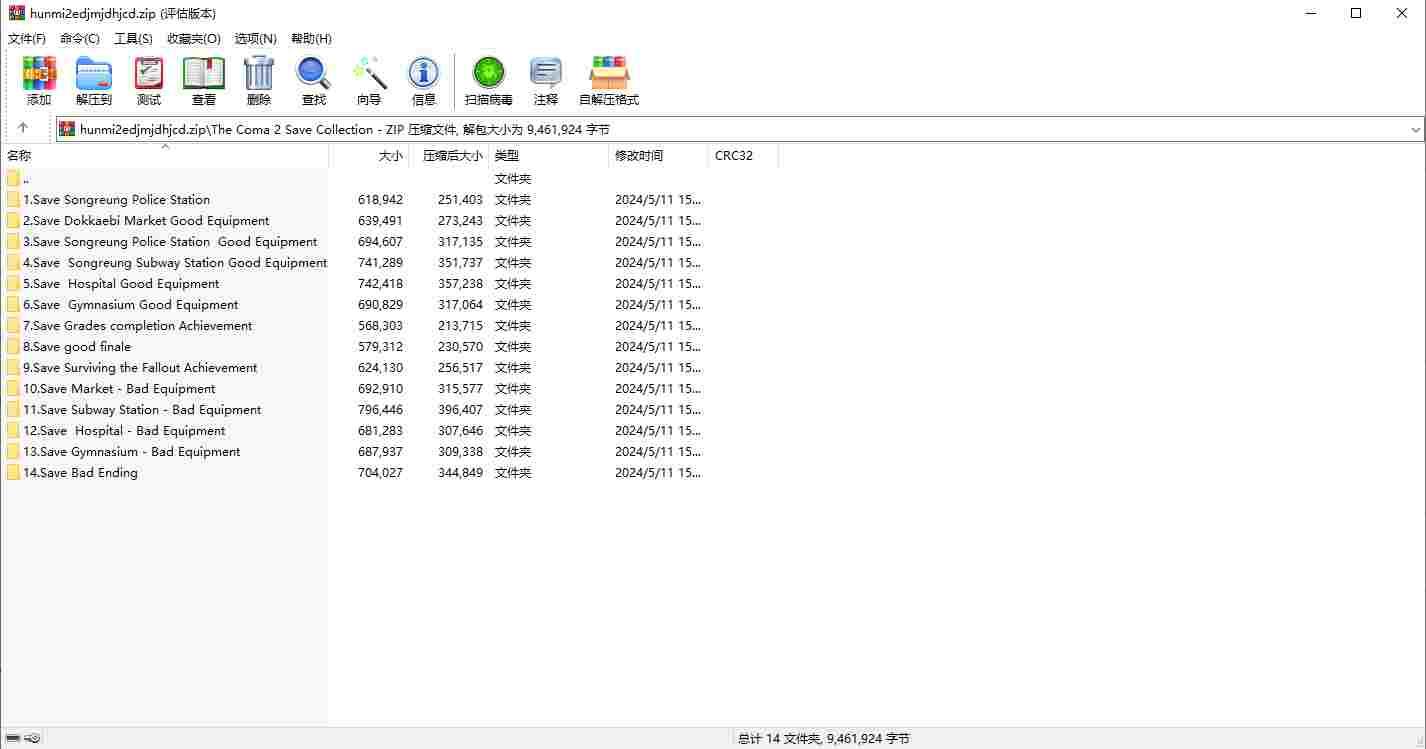Select 13.Save Gymnasium - Bad Equipment
Screen dimensions: 1426x749
tap(131, 452)
